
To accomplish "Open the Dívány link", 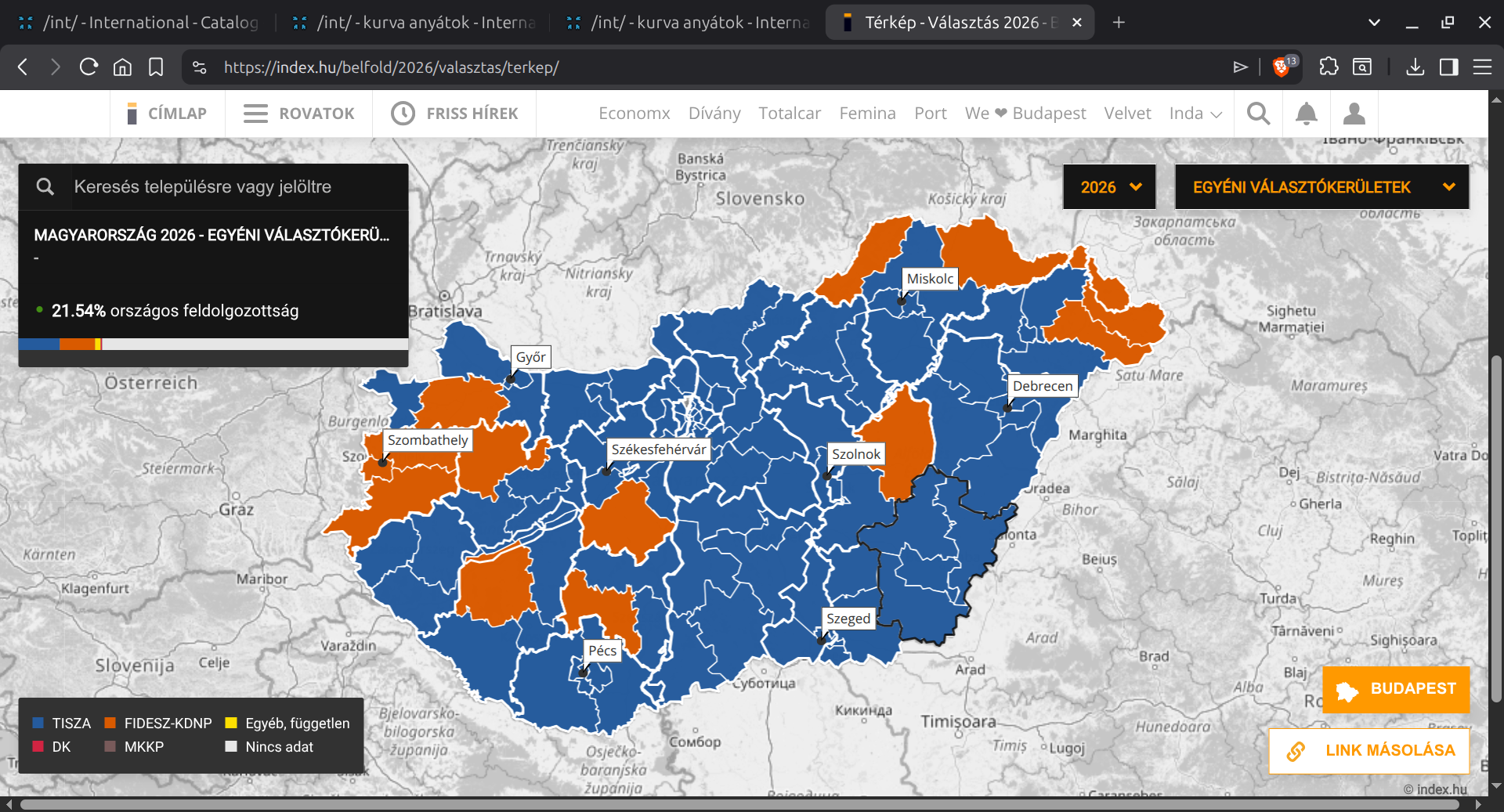I will tap(714, 114).
